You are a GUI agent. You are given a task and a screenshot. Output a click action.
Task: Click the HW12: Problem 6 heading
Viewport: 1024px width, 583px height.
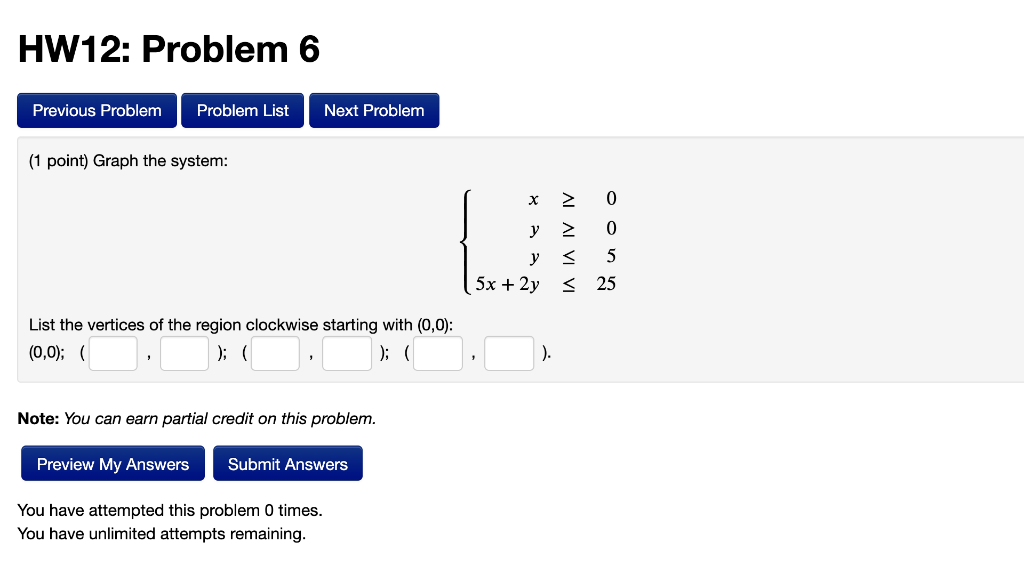coord(168,48)
